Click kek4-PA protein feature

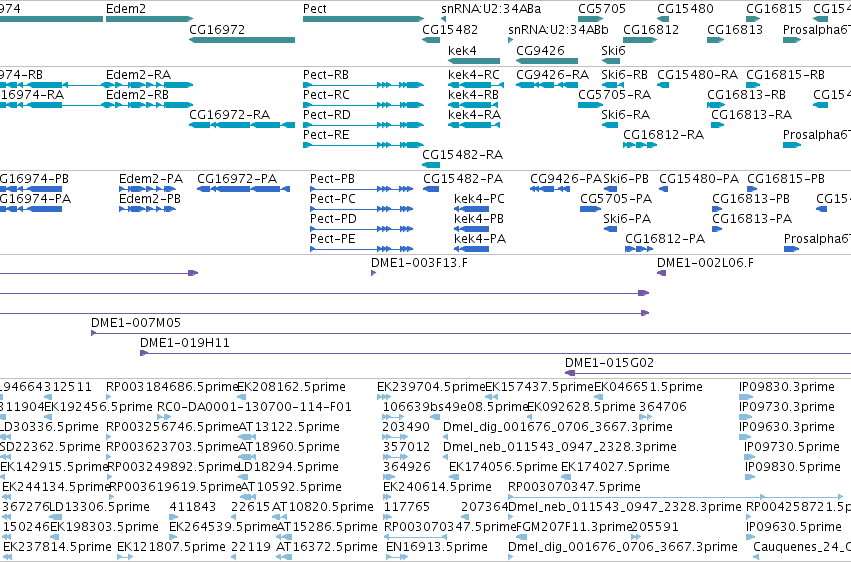pos(472,249)
